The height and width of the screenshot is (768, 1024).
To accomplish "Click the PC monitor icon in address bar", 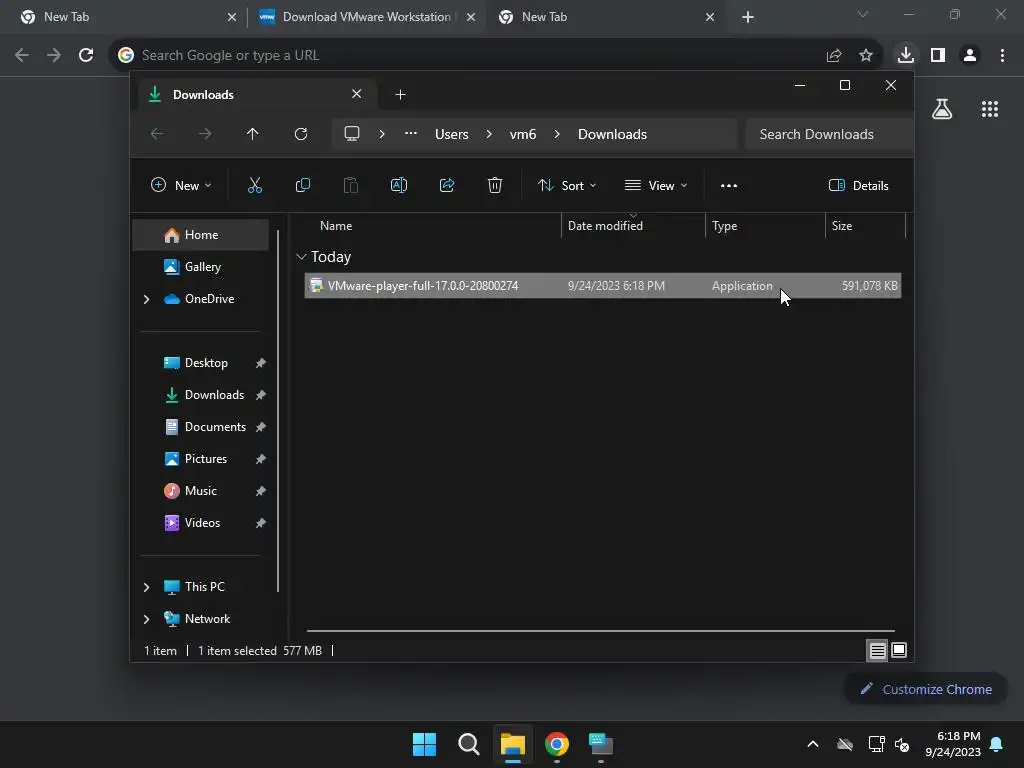I will [352, 134].
